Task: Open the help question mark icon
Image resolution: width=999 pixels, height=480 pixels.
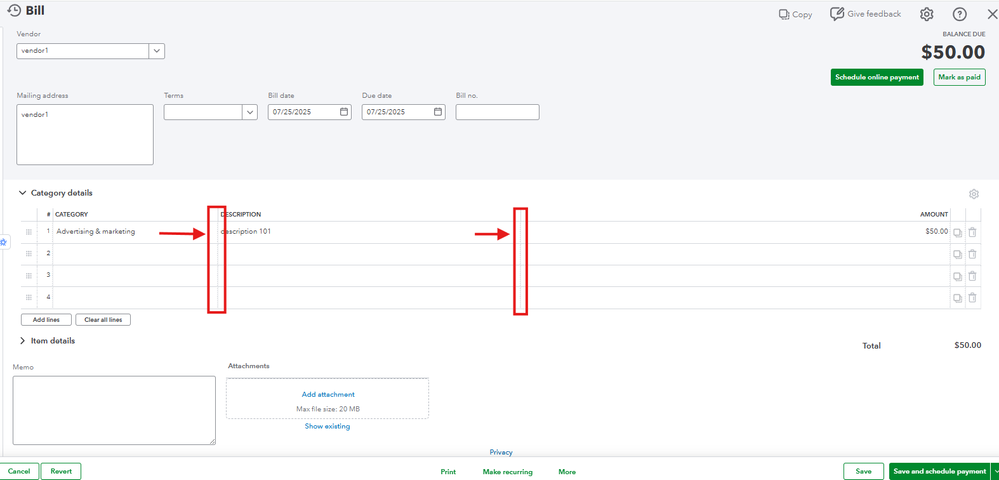Action: click(959, 14)
